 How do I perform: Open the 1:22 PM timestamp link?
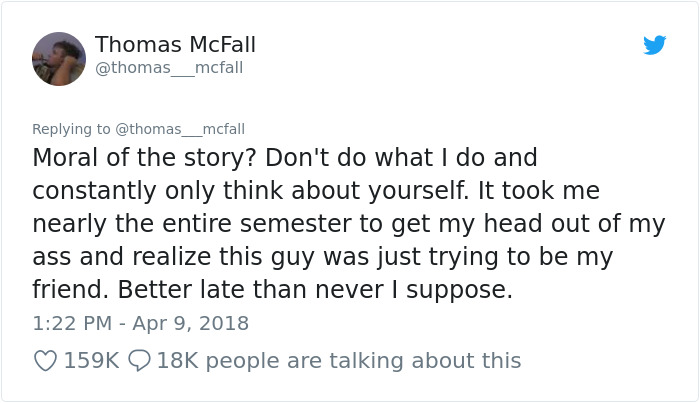72,324
